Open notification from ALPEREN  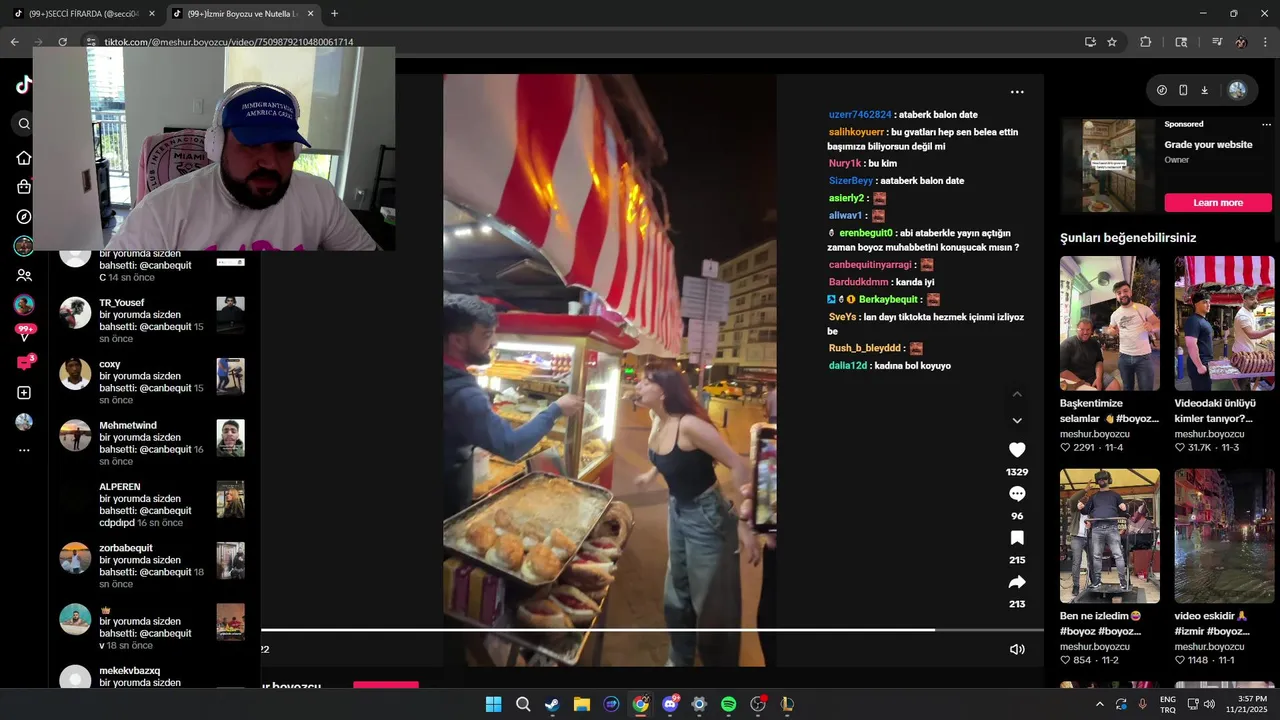point(154,505)
